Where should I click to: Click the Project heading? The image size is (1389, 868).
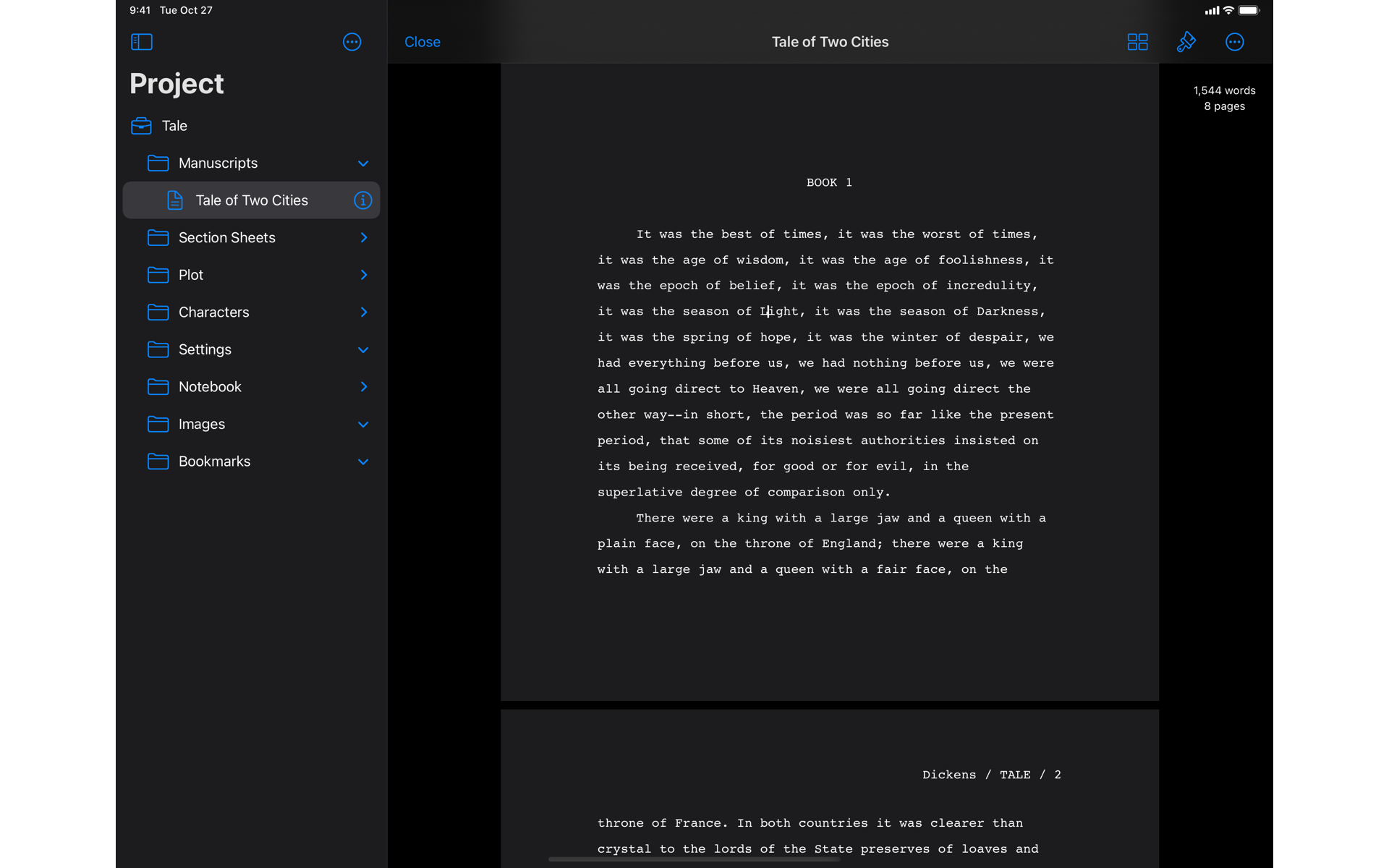[x=177, y=84]
